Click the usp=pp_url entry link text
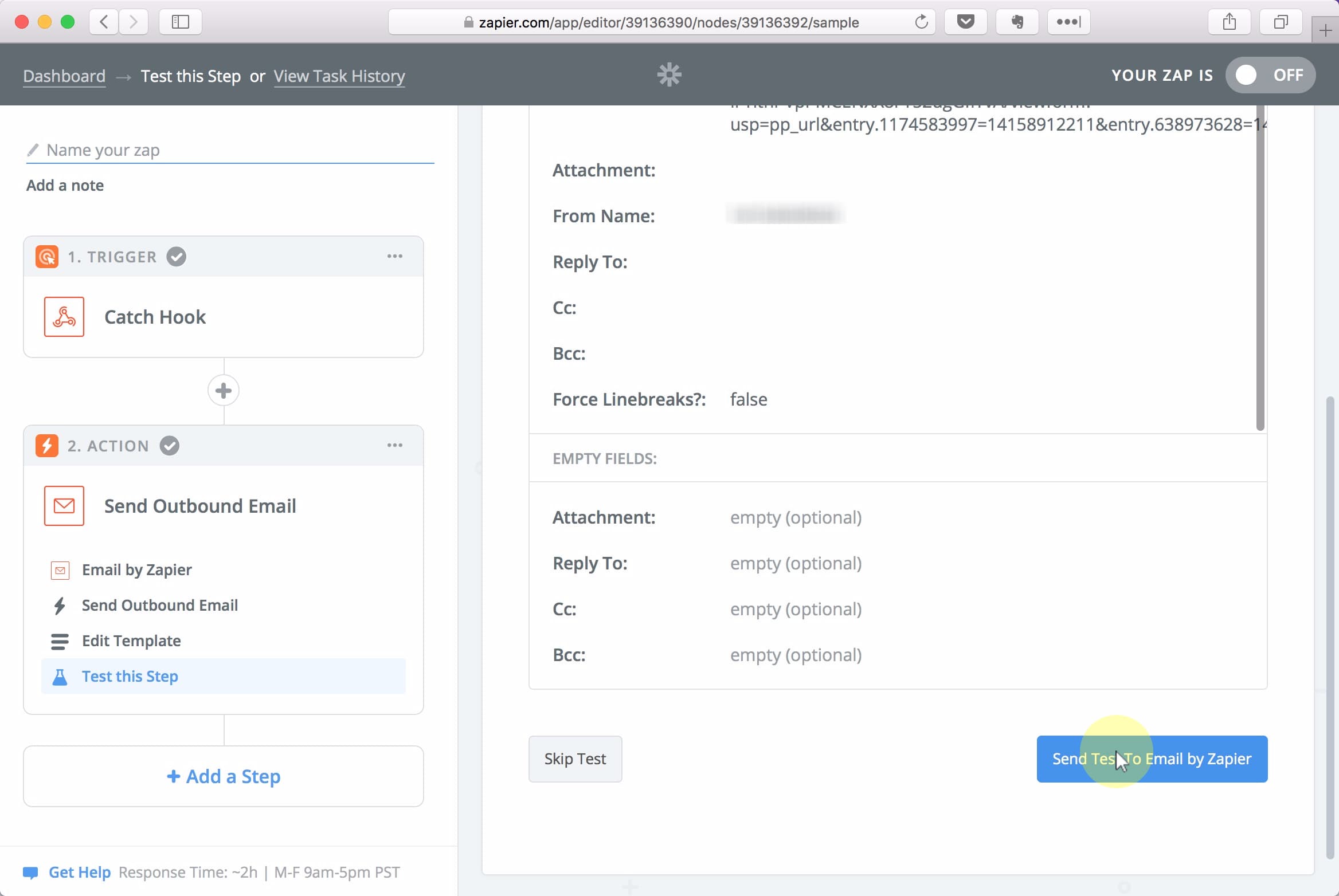This screenshot has width=1339, height=896. click(997, 124)
